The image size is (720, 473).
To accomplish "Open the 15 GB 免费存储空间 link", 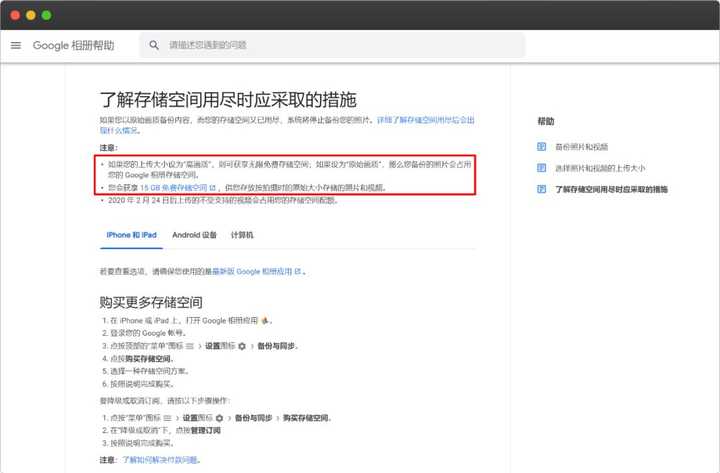I will coord(178,188).
